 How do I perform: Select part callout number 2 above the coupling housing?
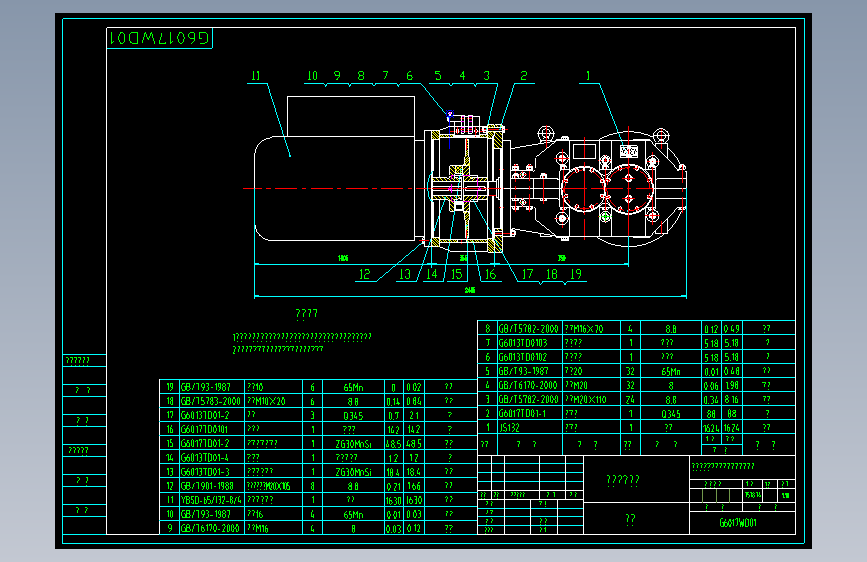[524, 75]
